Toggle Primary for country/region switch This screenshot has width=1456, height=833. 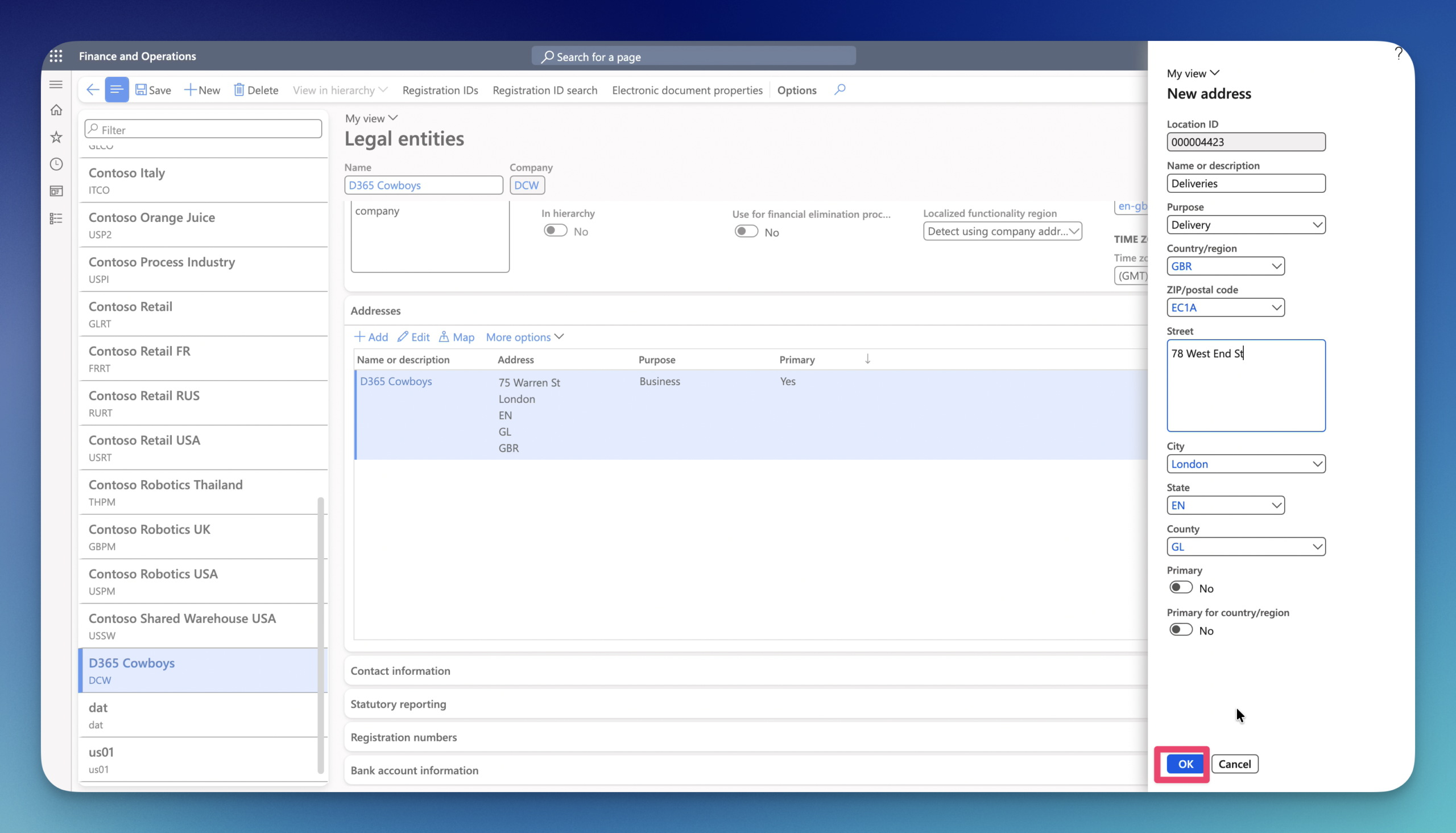pos(1180,630)
